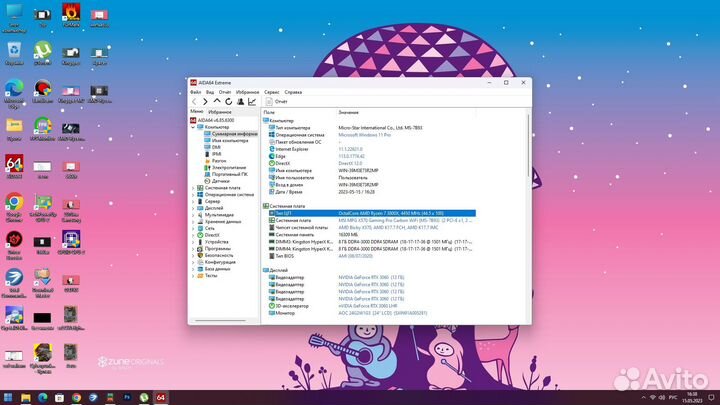
Task: Open the Recycle Bin desktop icon
Action: 14,53
